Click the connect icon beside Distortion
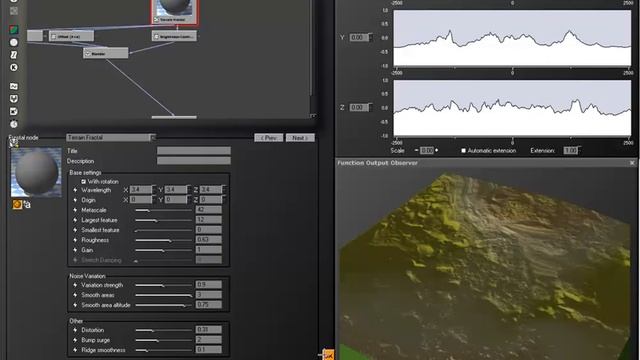This screenshot has height=360, width=640. point(75,330)
